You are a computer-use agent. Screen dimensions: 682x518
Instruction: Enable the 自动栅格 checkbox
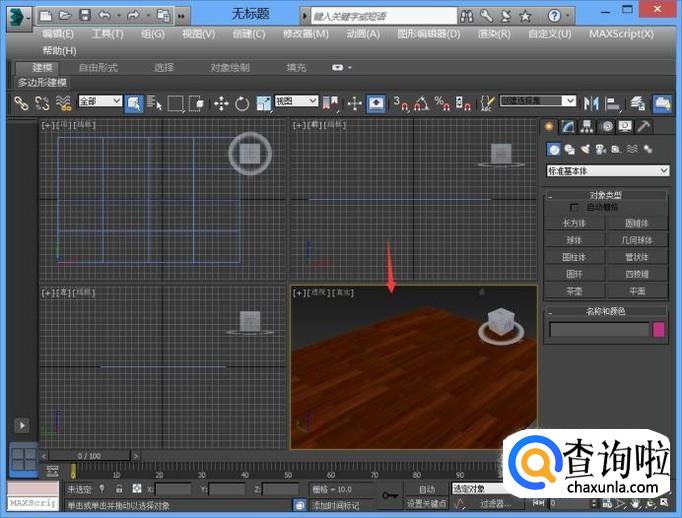574,207
